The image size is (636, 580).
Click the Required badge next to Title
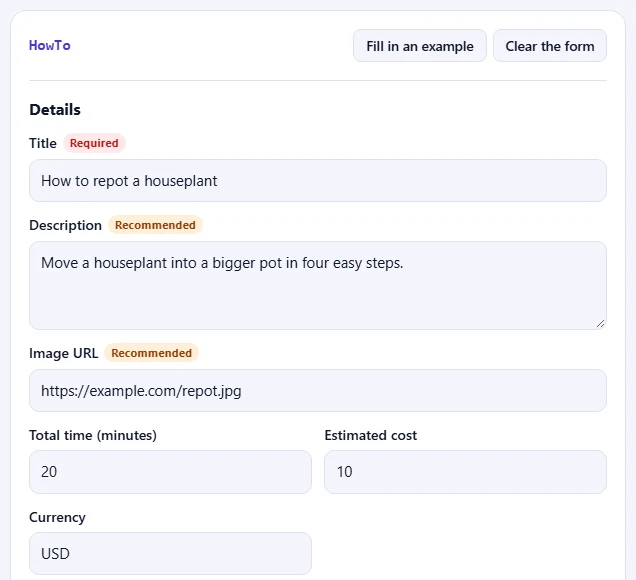pyautogui.click(x=94, y=143)
